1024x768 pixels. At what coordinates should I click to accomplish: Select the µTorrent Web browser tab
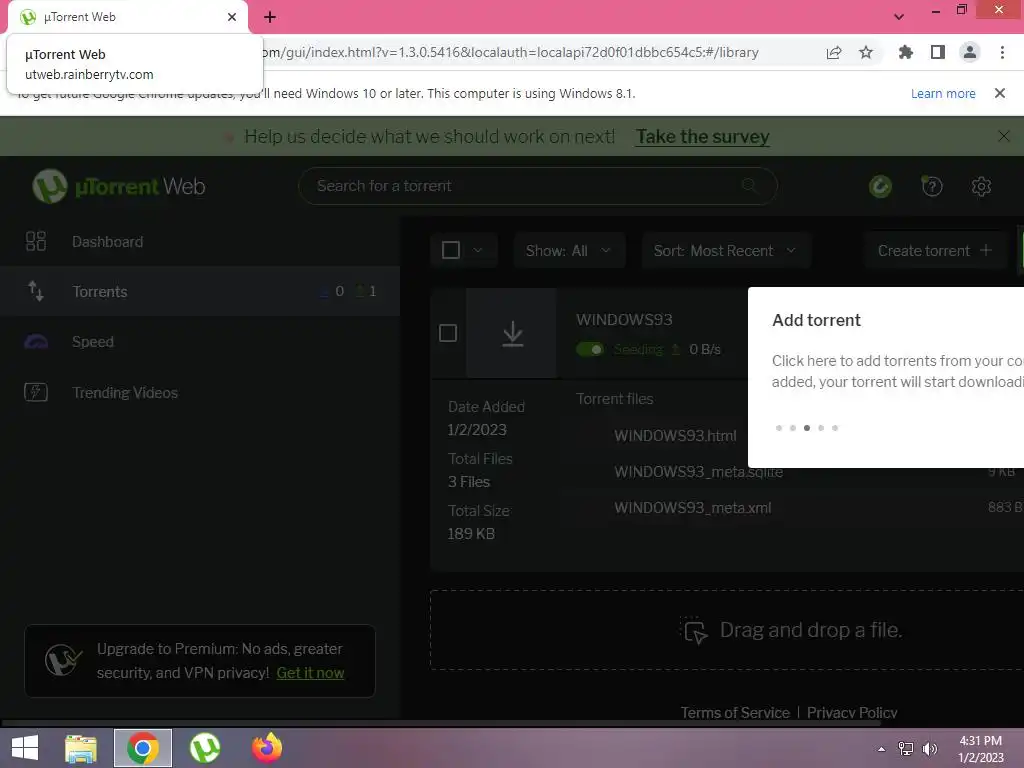pos(128,17)
